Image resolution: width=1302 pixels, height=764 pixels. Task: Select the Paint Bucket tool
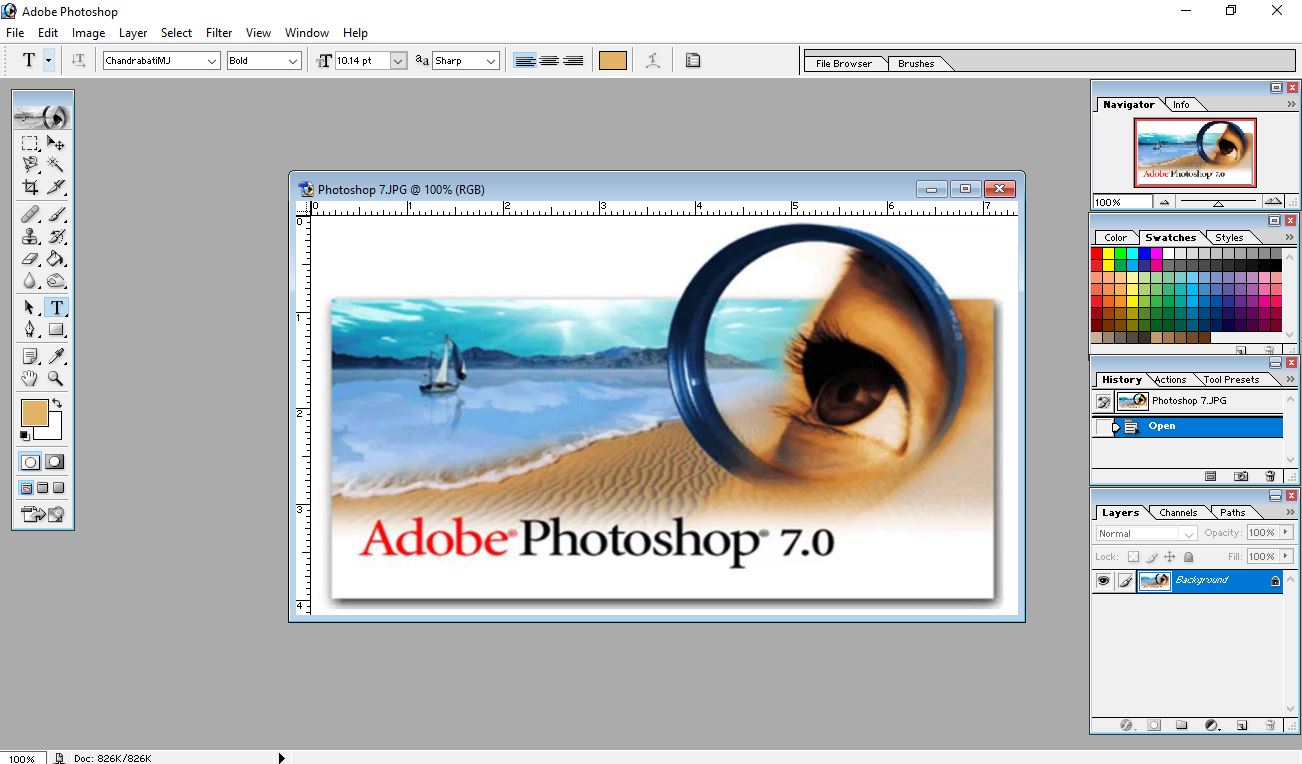tap(56, 259)
